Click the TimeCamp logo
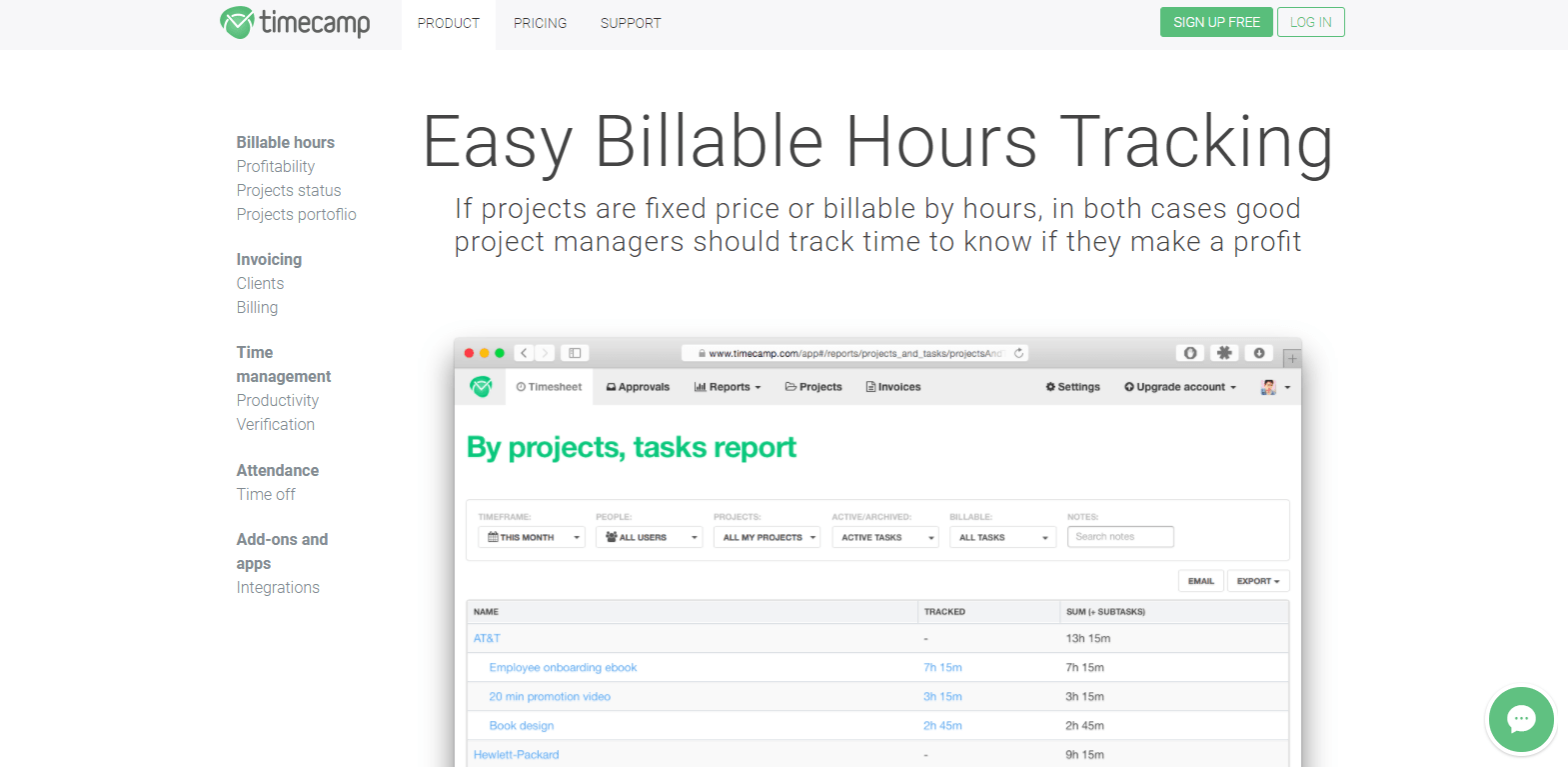 295,22
